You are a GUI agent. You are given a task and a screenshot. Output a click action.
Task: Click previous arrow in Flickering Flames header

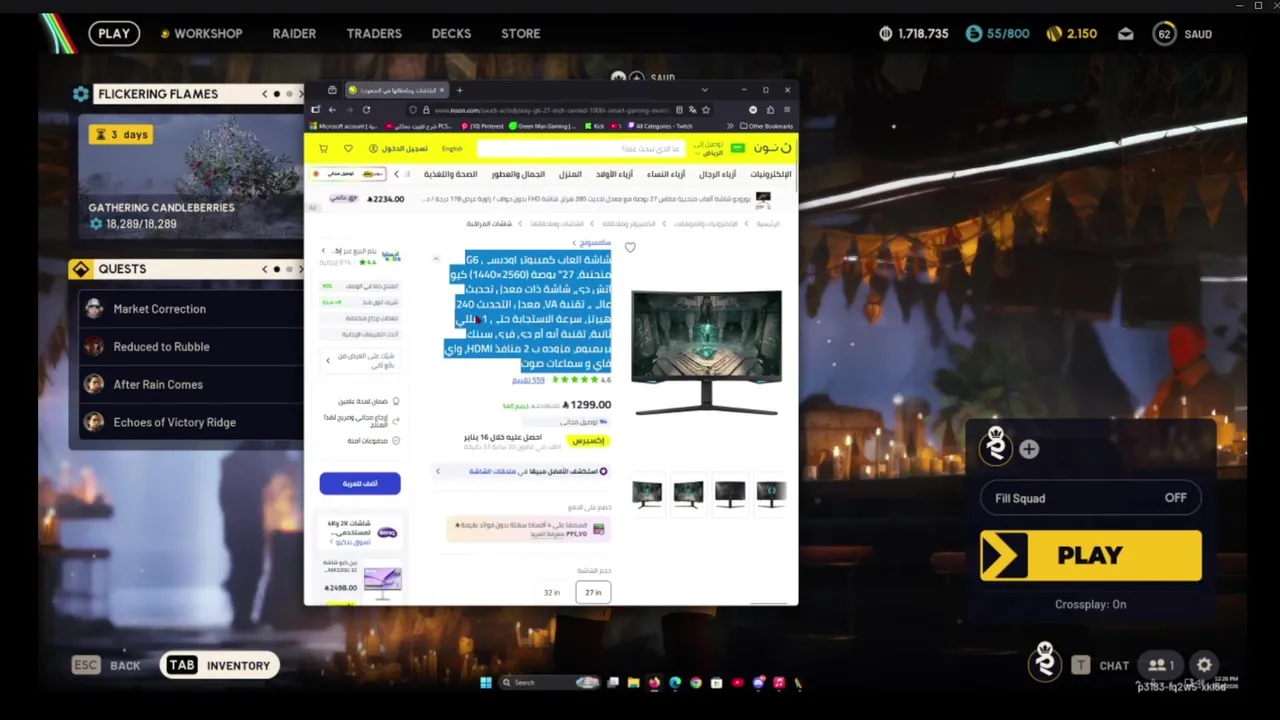(265, 94)
